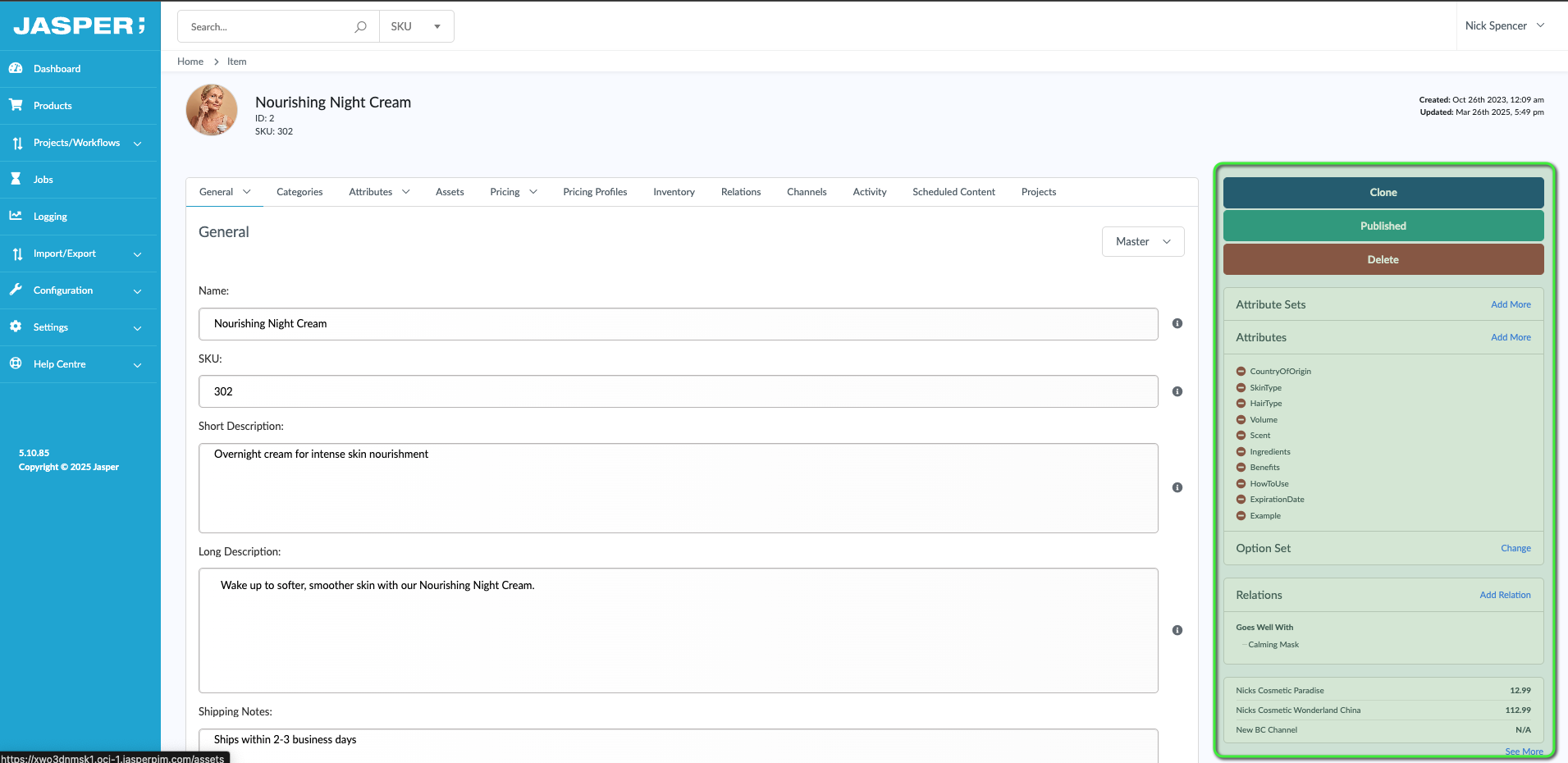Switch to the Inventory tab
The height and width of the screenshot is (763, 1568).
(674, 192)
